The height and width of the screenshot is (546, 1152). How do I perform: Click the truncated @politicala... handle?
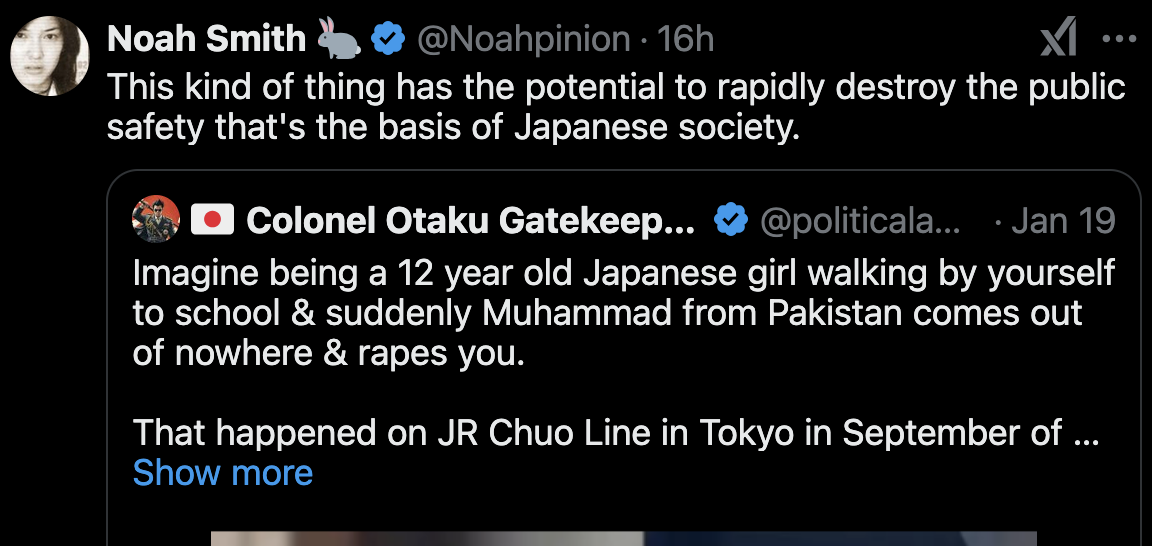point(860,221)
